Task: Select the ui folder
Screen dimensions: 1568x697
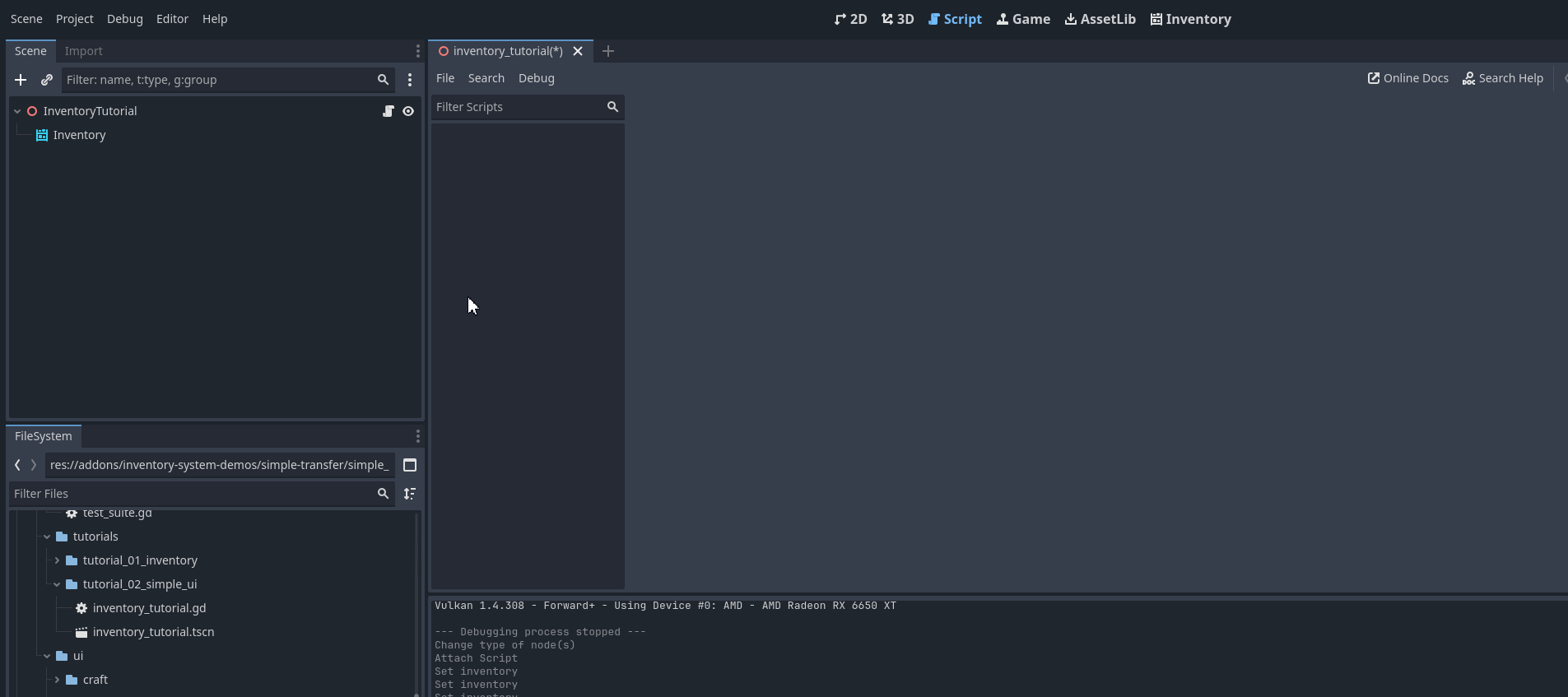Action: point(78,656)
